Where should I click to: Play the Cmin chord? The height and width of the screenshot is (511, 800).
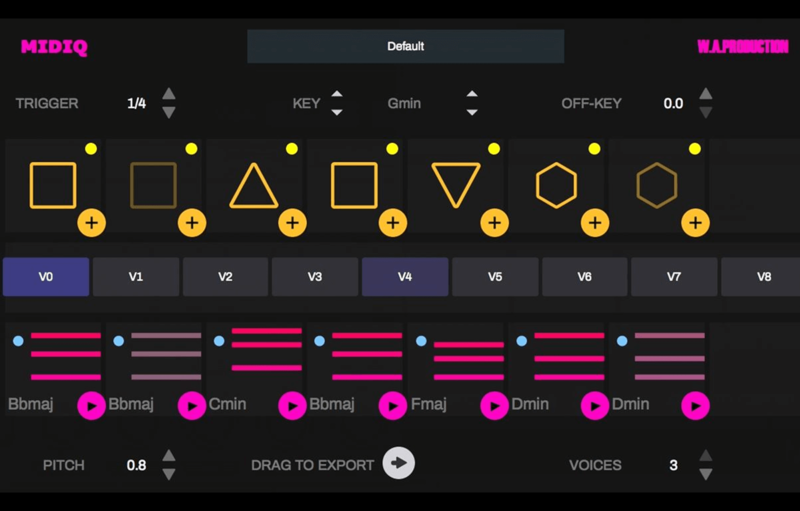pos(292,405)
